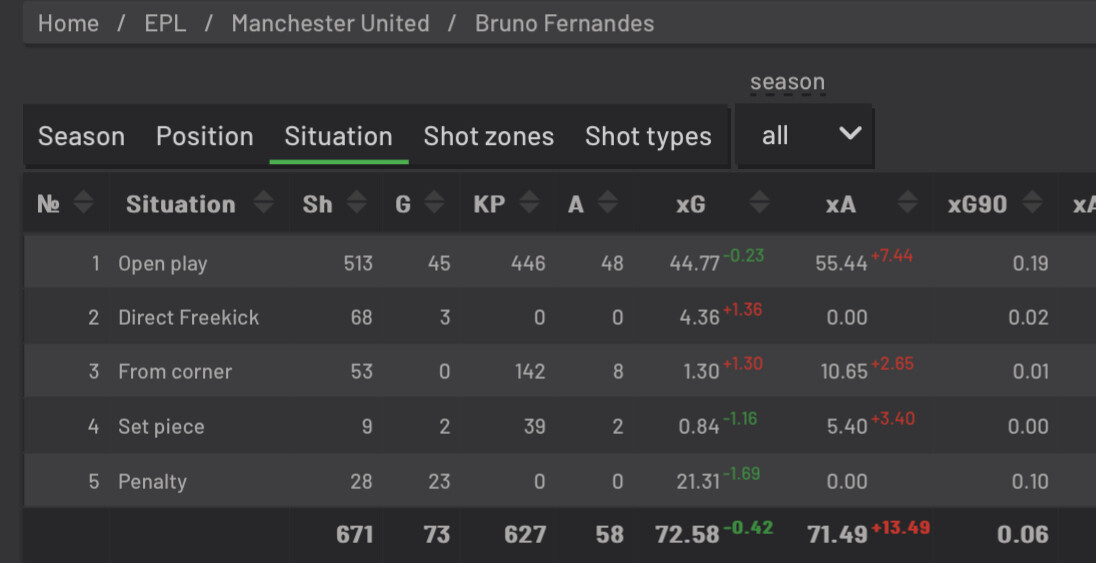This screenshot has width=1096, height=563.
Task: Sort by xG90 column arrows
Action: tap(1032, 203)
